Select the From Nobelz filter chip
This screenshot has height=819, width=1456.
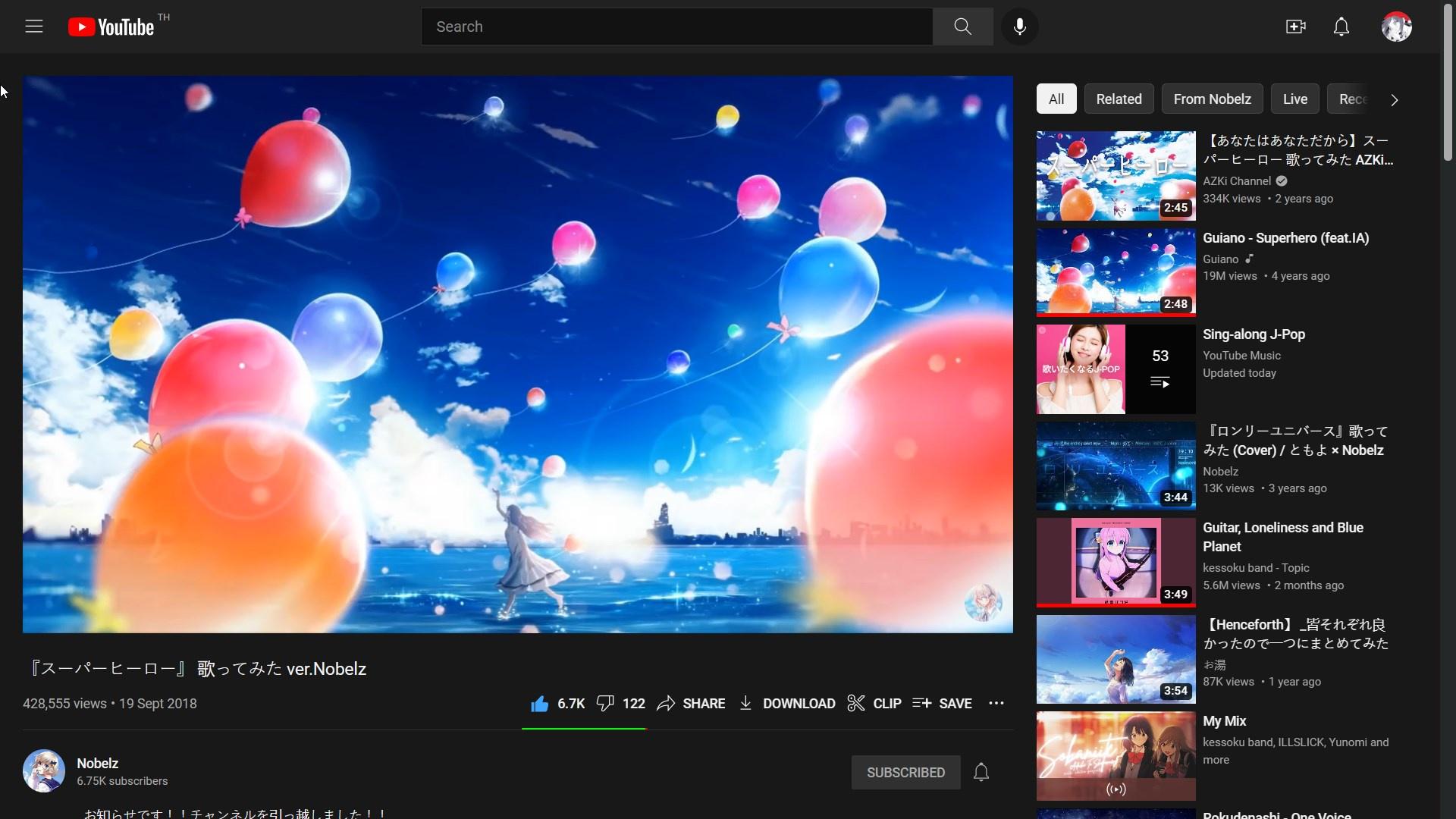pos(1212,99)
